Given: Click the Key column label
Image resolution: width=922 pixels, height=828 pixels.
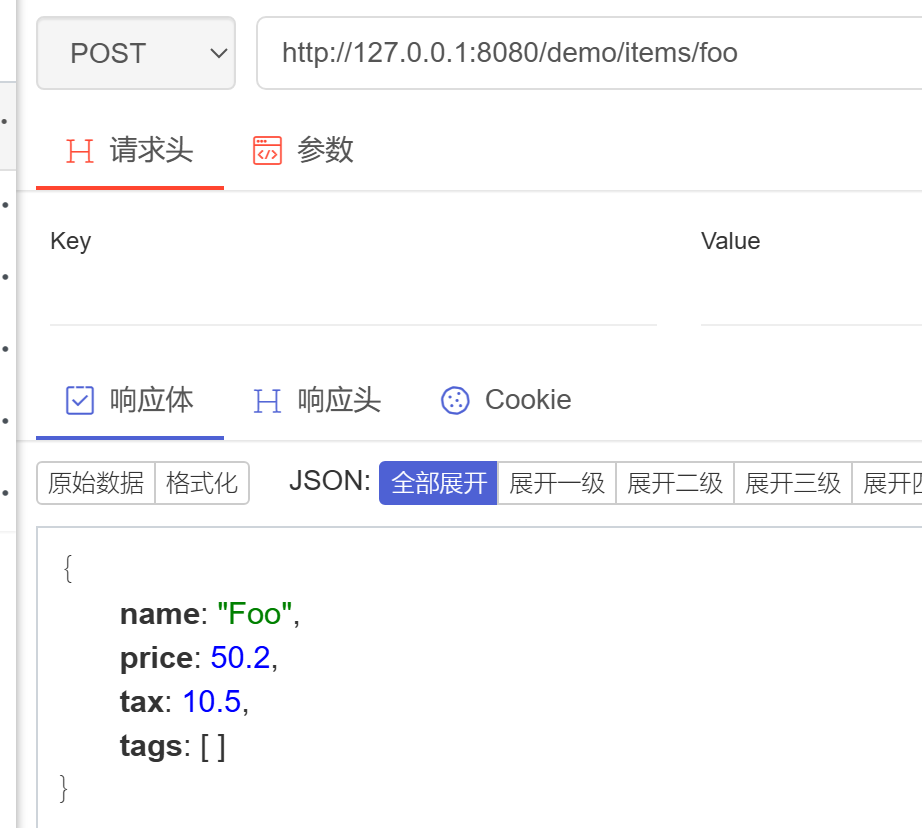Looking at the screenshot, I should [x=71, y=242].
